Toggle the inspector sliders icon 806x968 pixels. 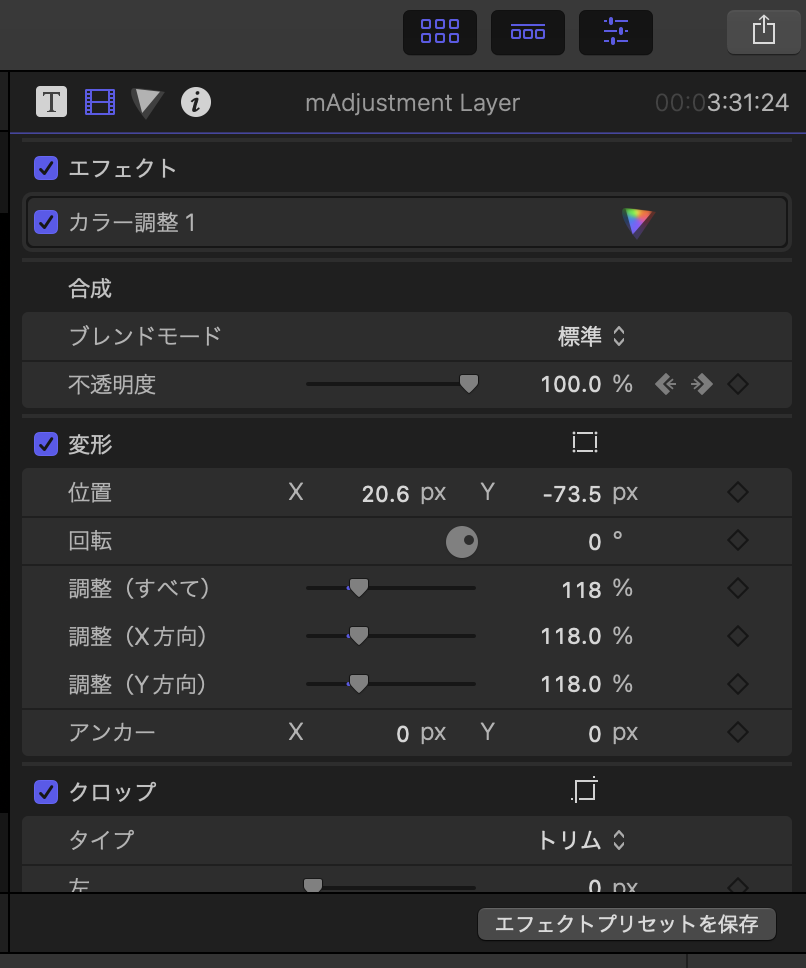[615, 32]
